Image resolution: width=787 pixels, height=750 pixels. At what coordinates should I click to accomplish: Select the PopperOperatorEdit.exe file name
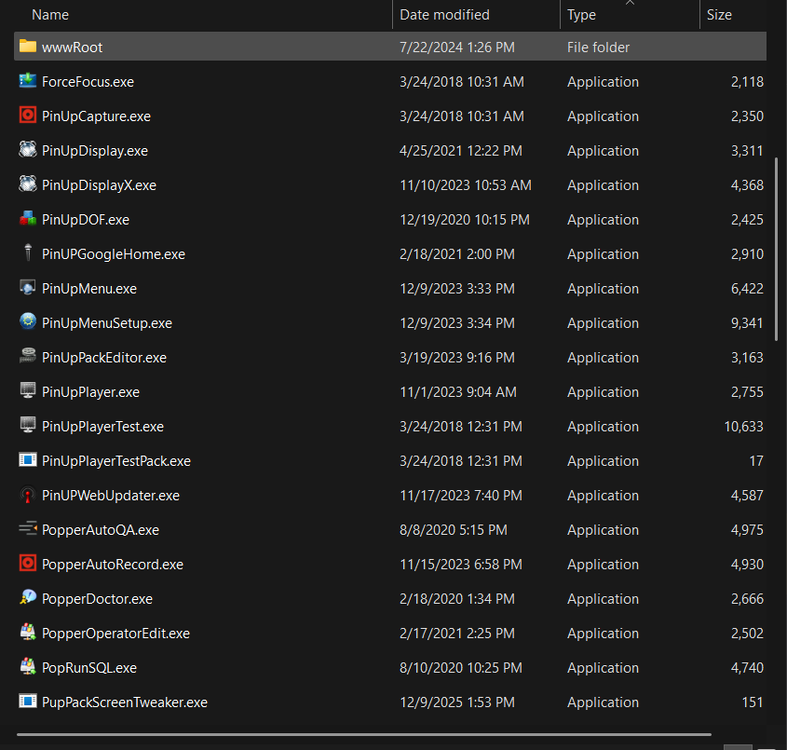coord(116,633)
